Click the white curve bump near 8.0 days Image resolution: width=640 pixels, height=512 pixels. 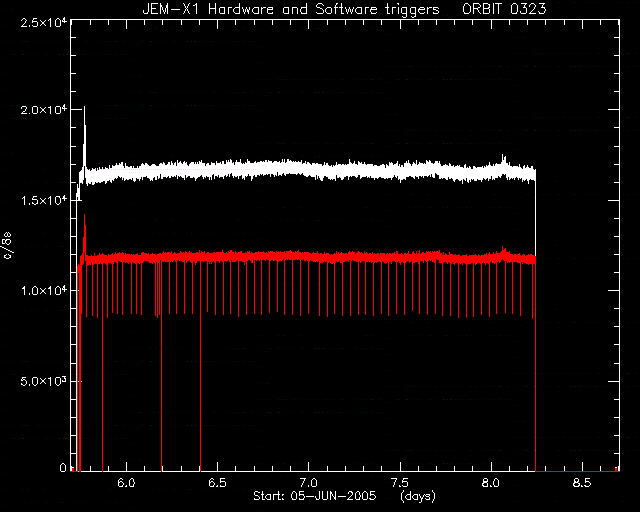503,158
